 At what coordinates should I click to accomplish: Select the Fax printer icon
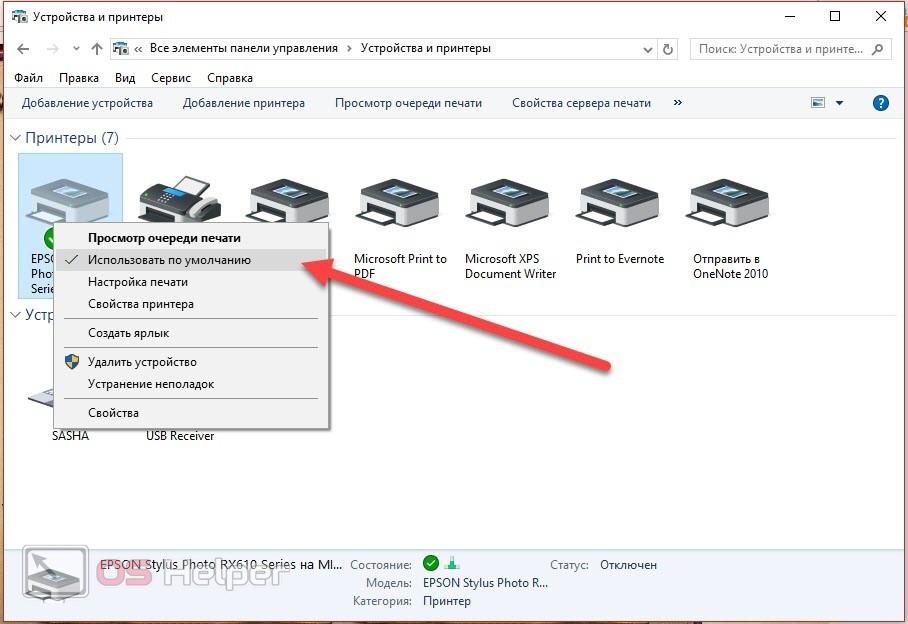(x=180, y=200)
